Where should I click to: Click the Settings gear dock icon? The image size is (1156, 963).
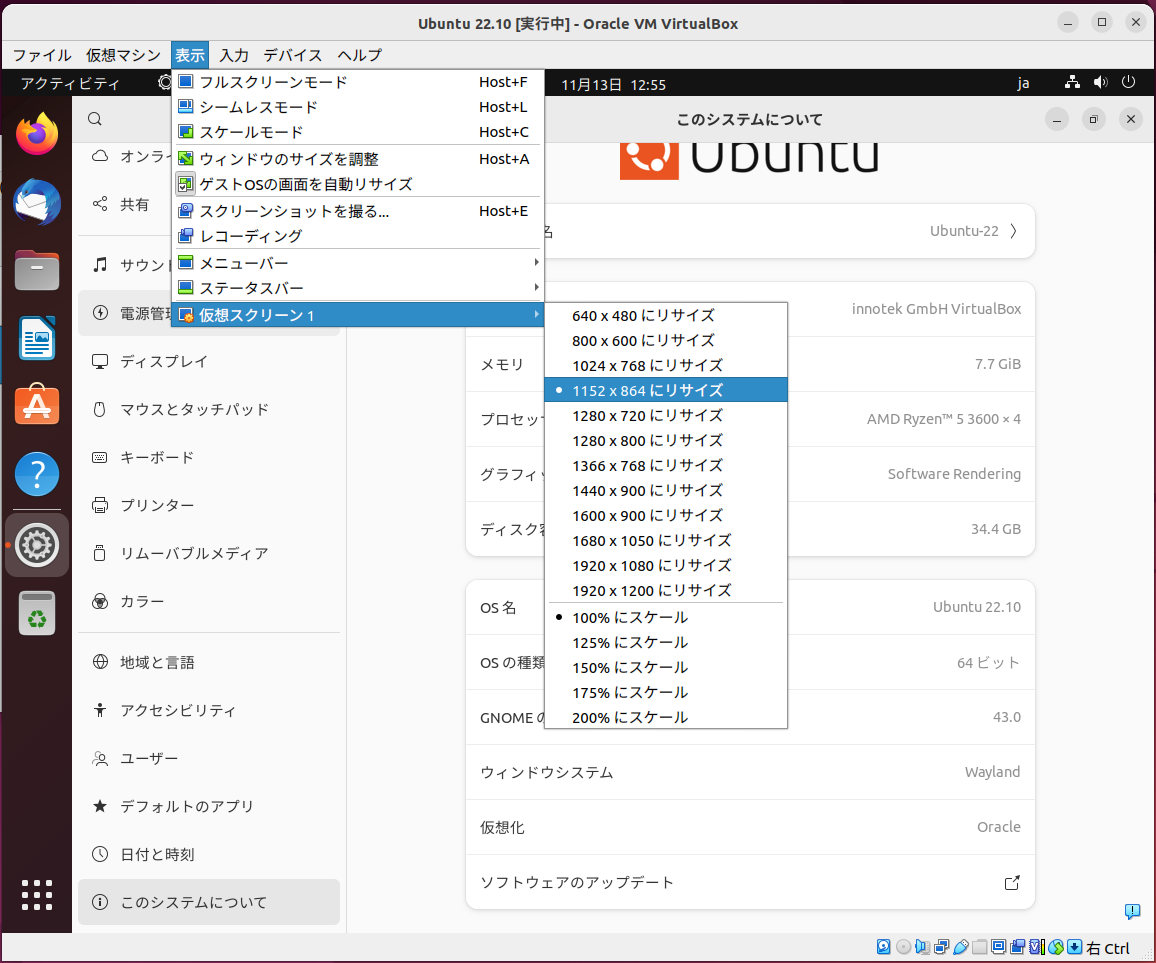coord(37,546)
